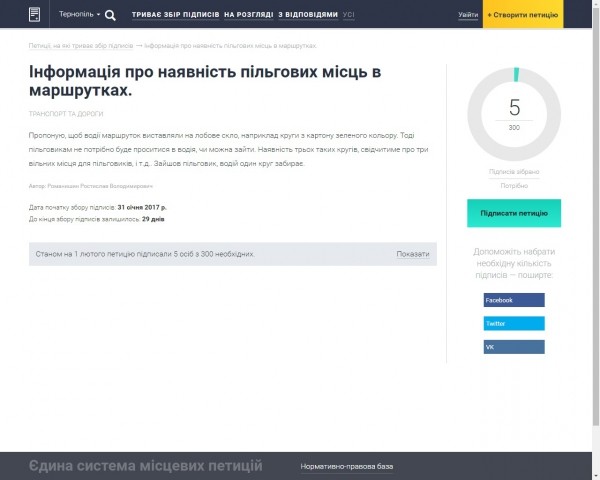Click the author name Романишин Ростислав Володимирович
This screenshot has height=480, width=600.
coord(100,186)
